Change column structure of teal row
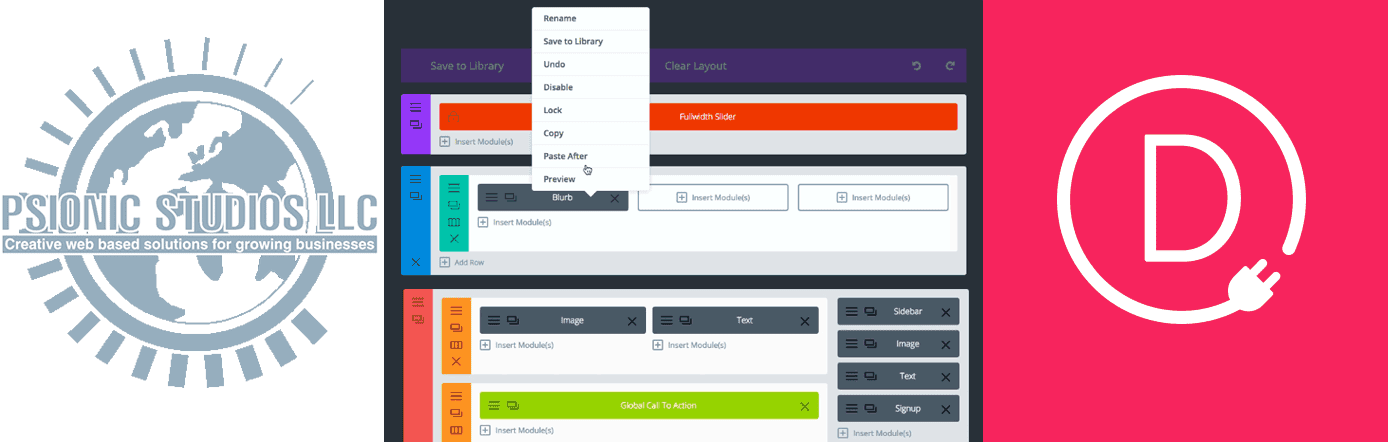 pos(454,222)
